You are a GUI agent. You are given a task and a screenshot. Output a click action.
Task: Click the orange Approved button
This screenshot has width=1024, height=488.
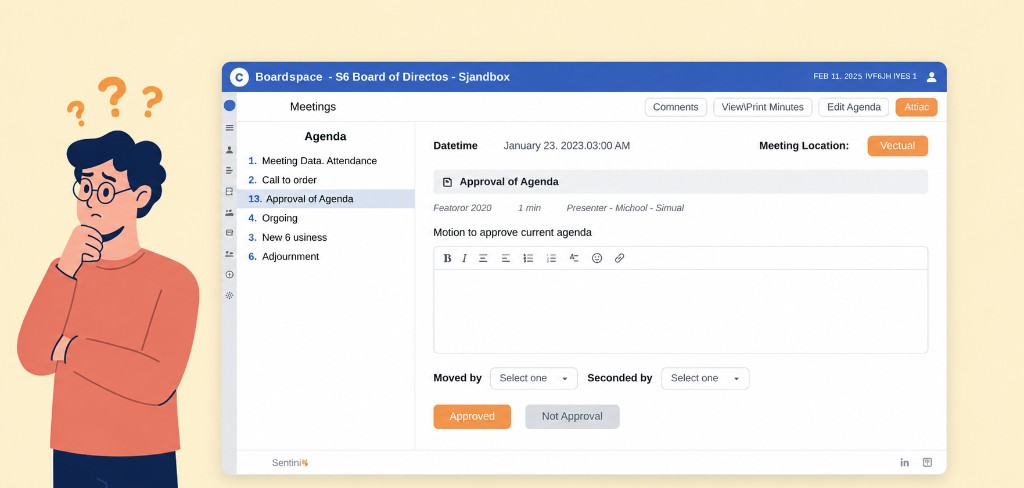coord(472,417)
